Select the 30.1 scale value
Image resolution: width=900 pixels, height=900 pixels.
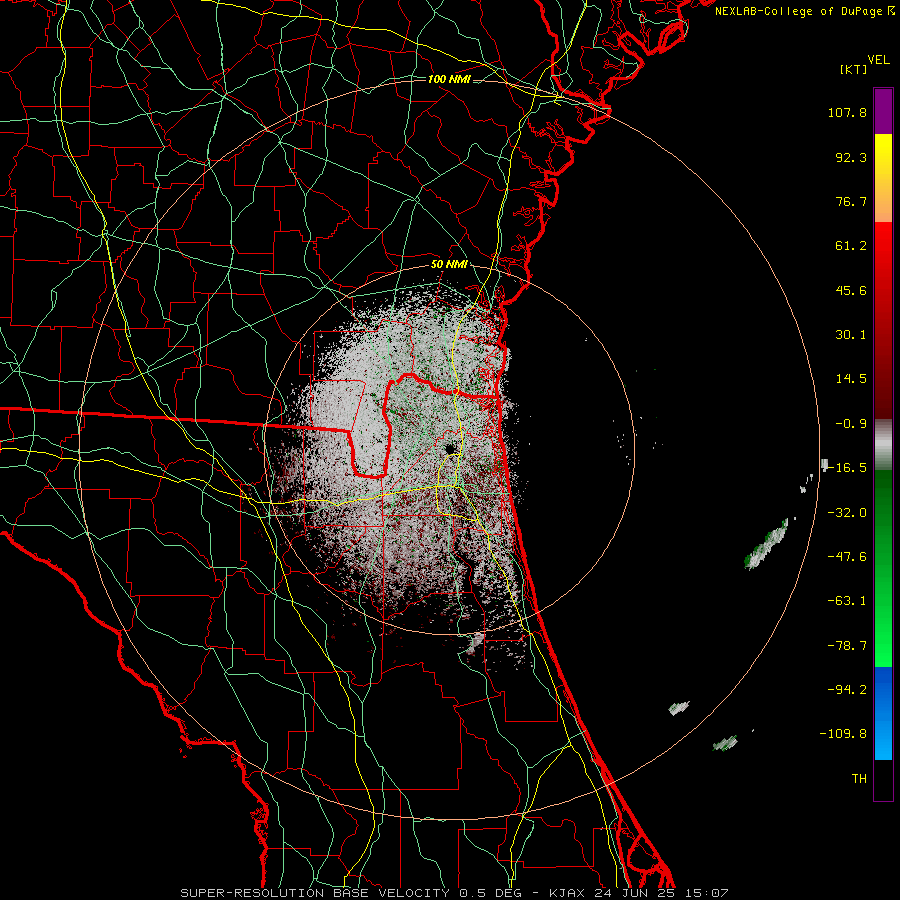pos(851,335)
